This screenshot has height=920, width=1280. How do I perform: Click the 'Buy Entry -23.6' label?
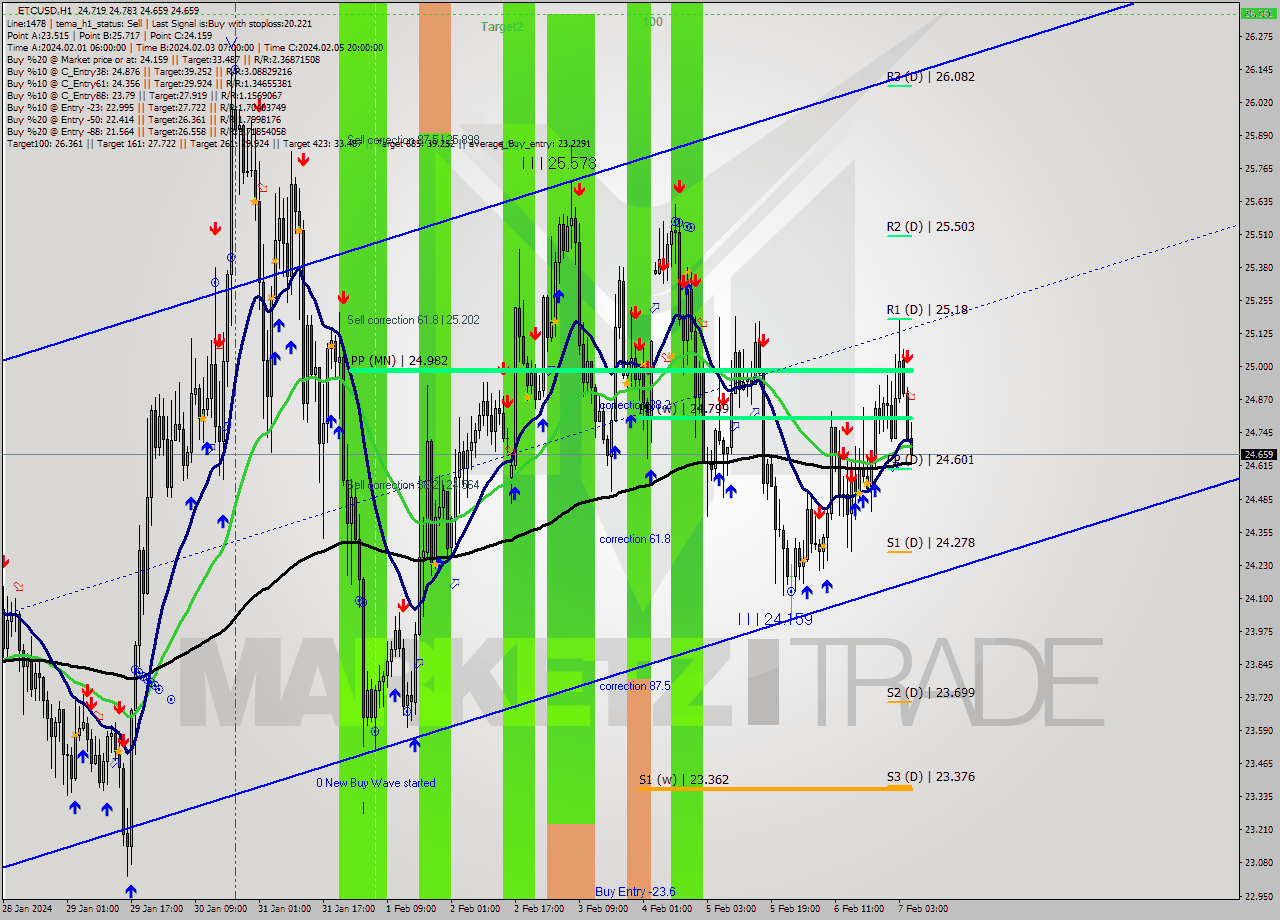(635, 891)
